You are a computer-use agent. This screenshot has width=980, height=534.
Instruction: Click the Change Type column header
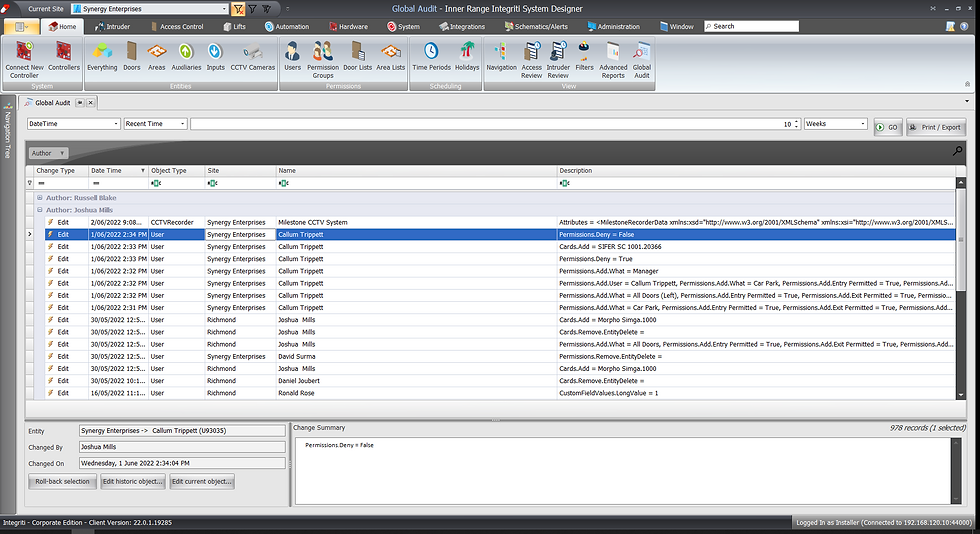[x=61, y=170]
